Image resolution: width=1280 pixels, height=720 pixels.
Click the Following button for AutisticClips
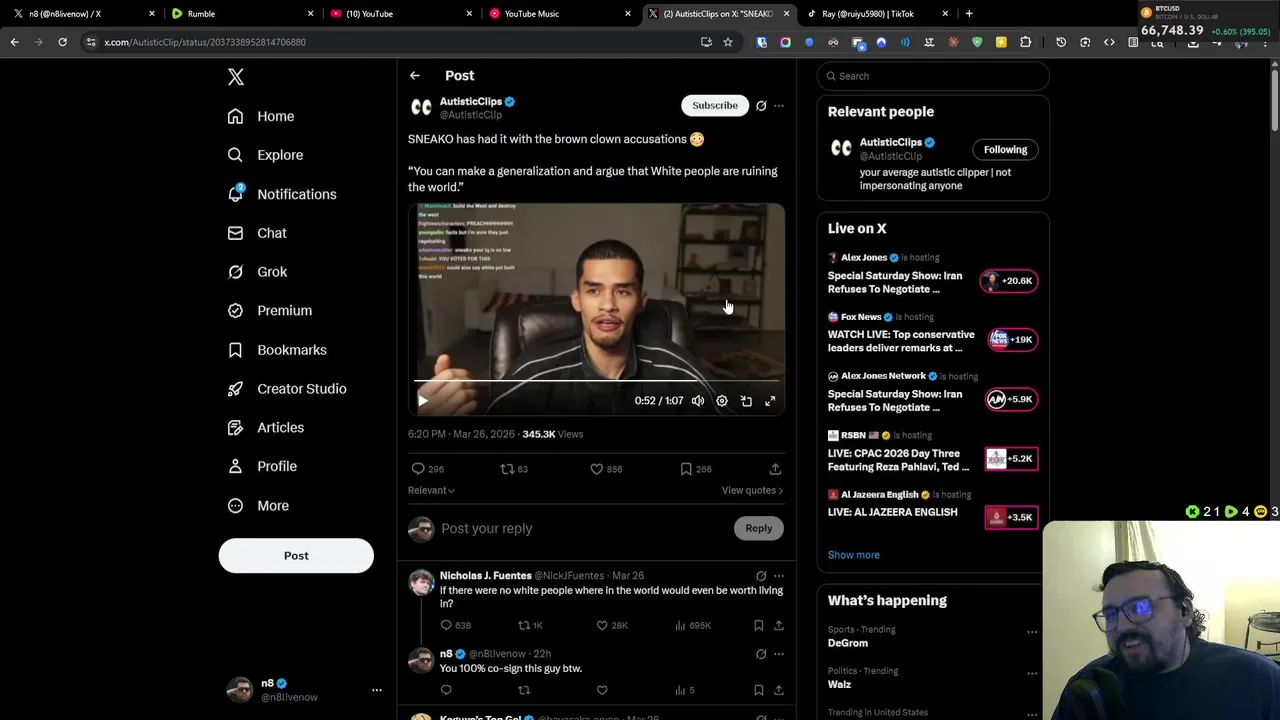click(1005, 150)
